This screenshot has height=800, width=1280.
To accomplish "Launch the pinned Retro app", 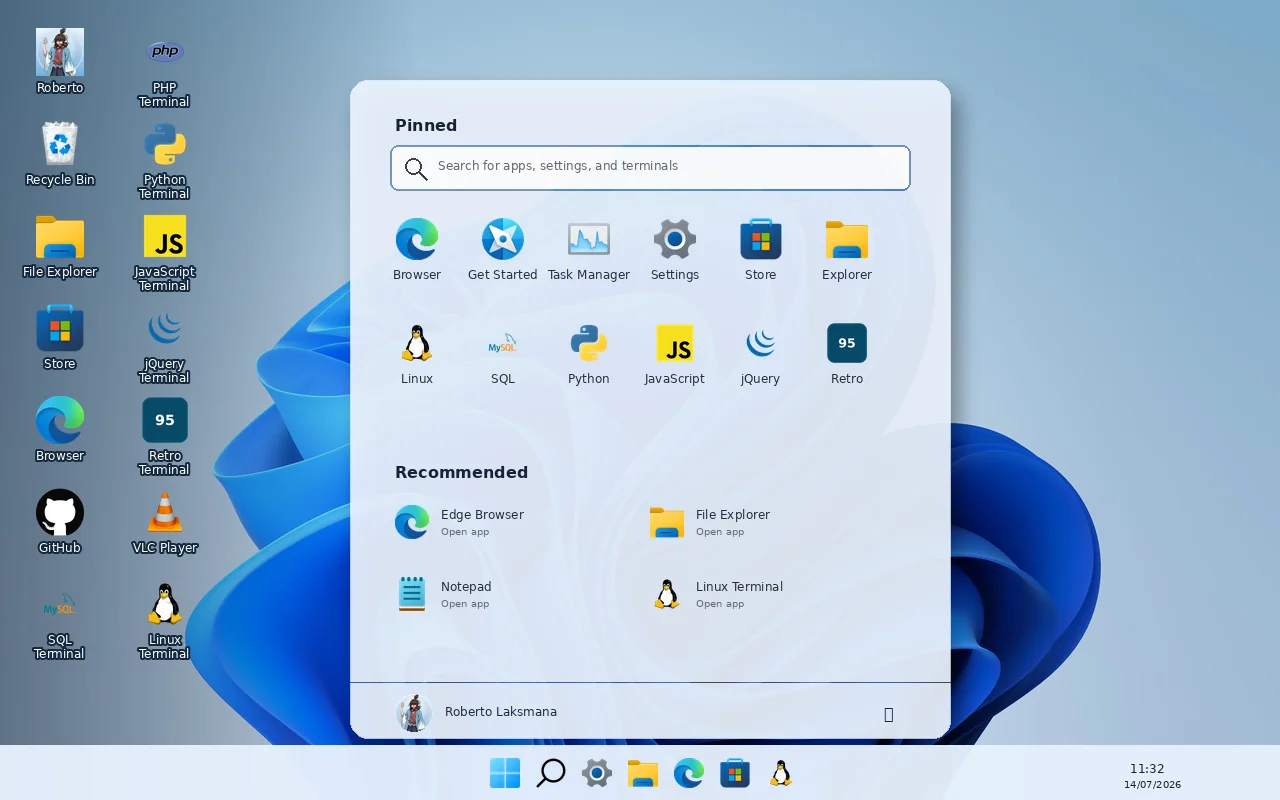I will point(847,354).
